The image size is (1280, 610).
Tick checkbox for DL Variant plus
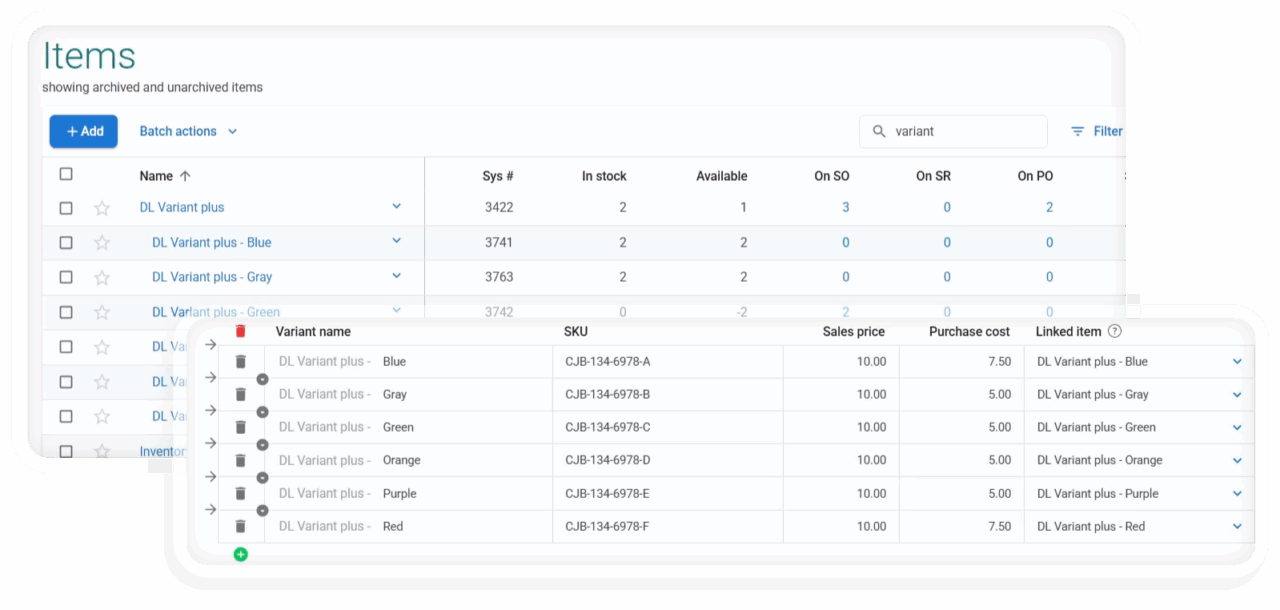click(66, 208)
